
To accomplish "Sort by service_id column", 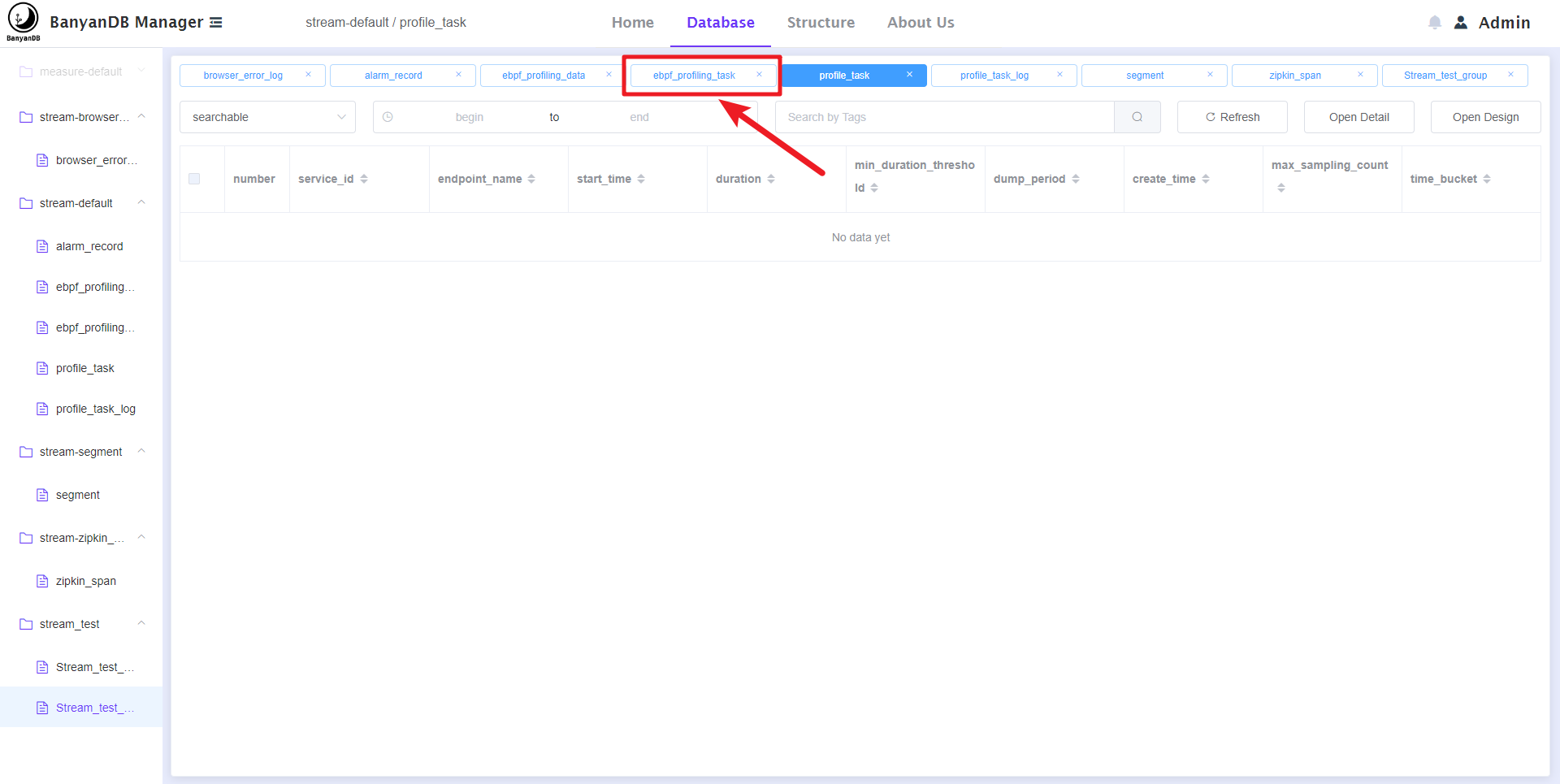I will [364, 179].
